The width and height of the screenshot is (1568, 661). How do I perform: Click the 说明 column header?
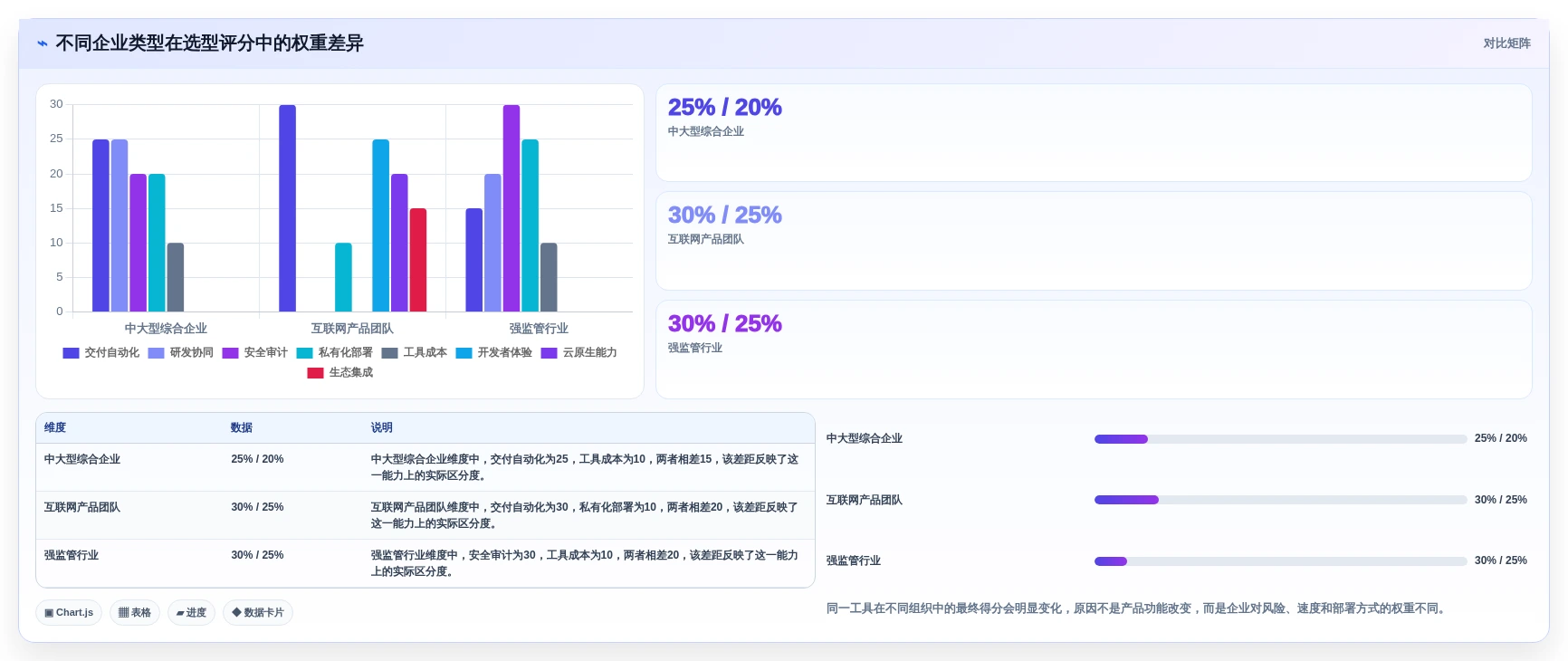coord(382,428)
